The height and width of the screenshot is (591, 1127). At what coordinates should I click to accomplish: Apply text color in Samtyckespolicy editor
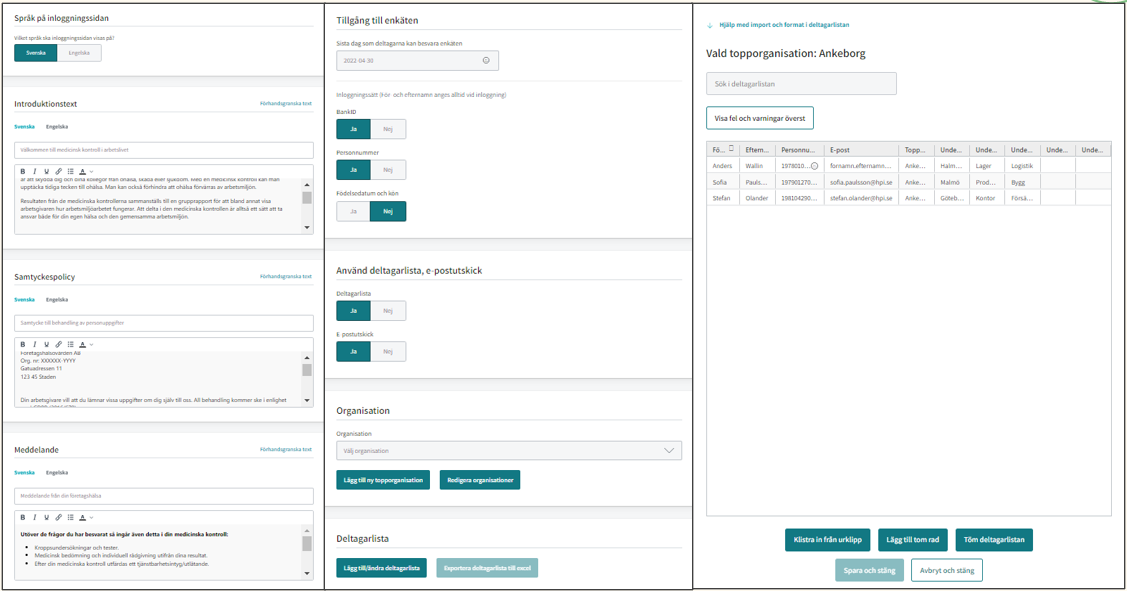[82, 344]
